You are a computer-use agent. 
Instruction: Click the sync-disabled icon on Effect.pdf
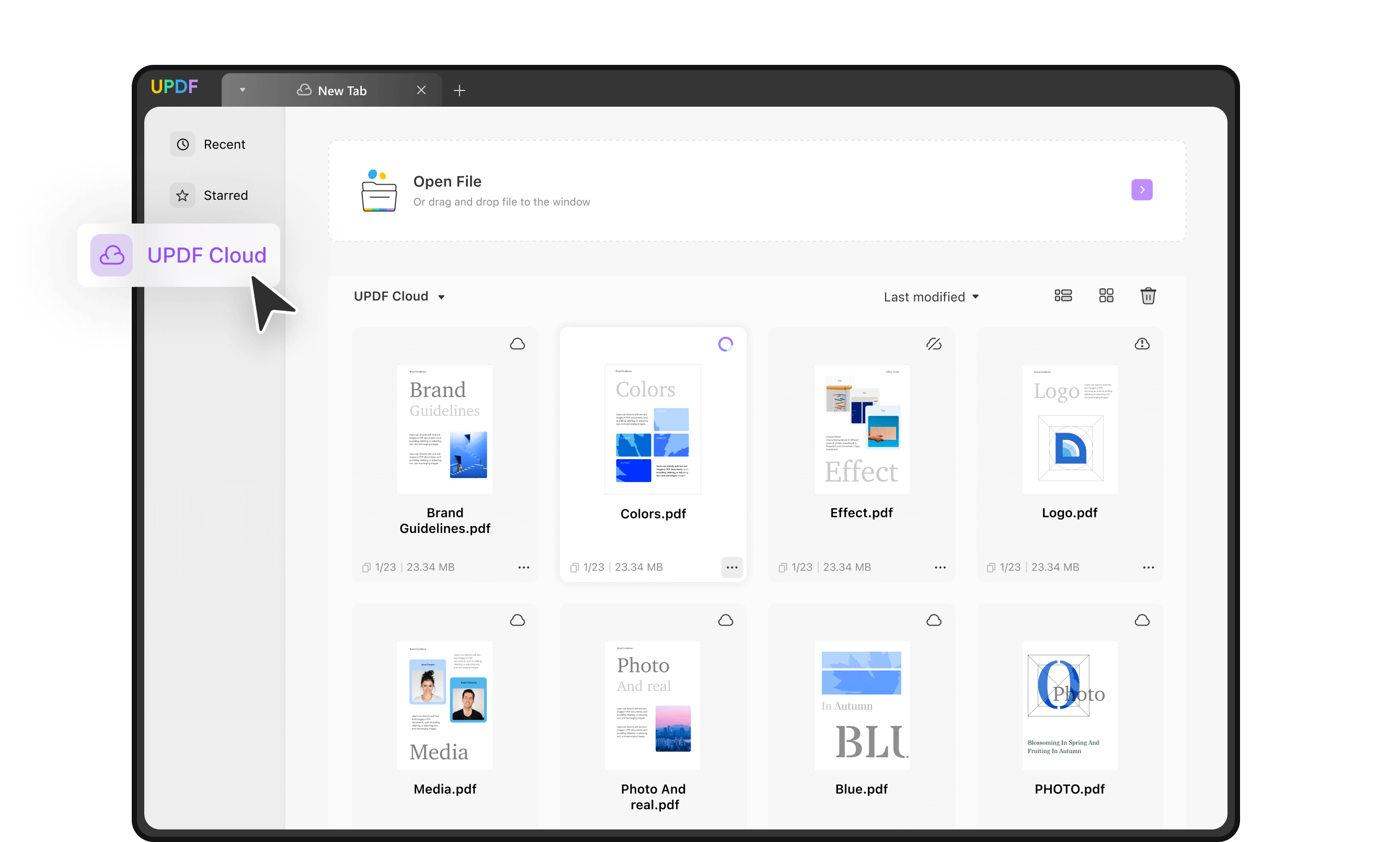[x=933, y=344]
